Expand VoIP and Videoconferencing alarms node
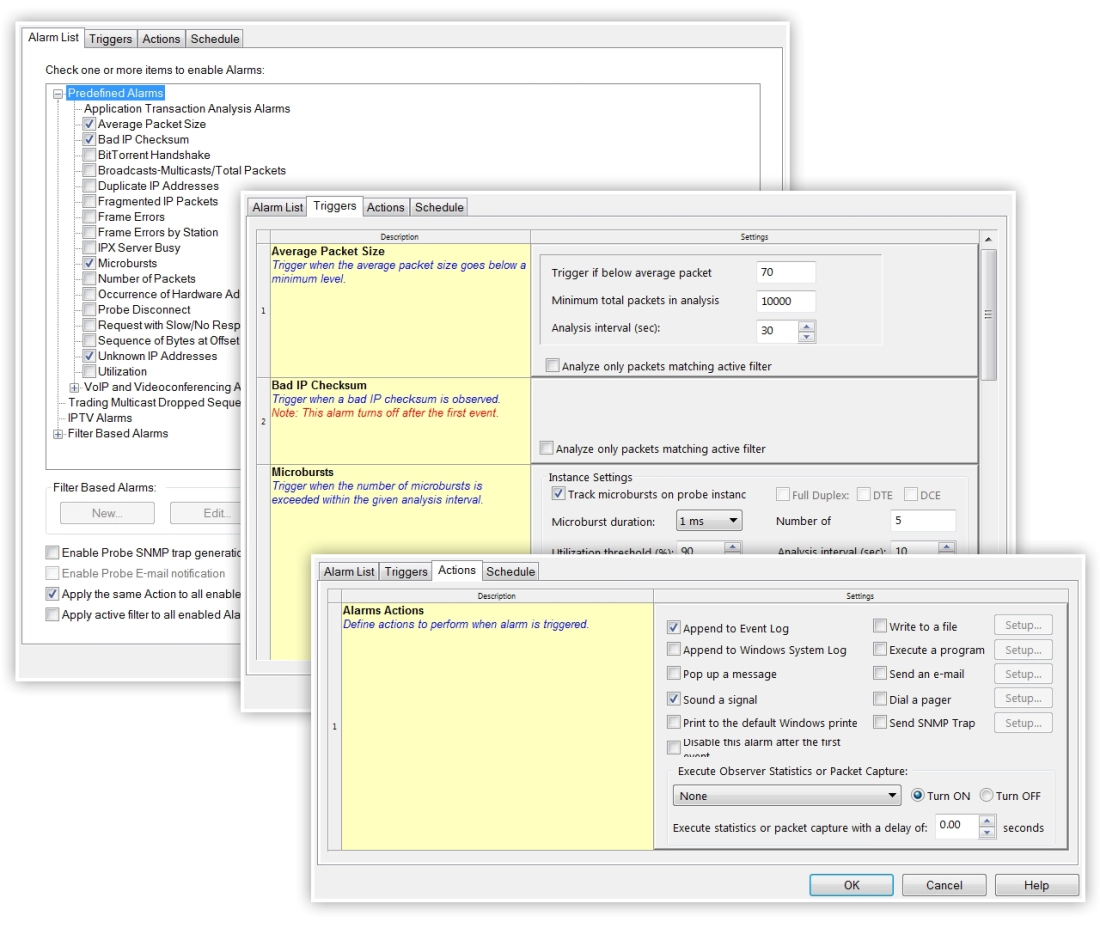 (x=74, y=387)
